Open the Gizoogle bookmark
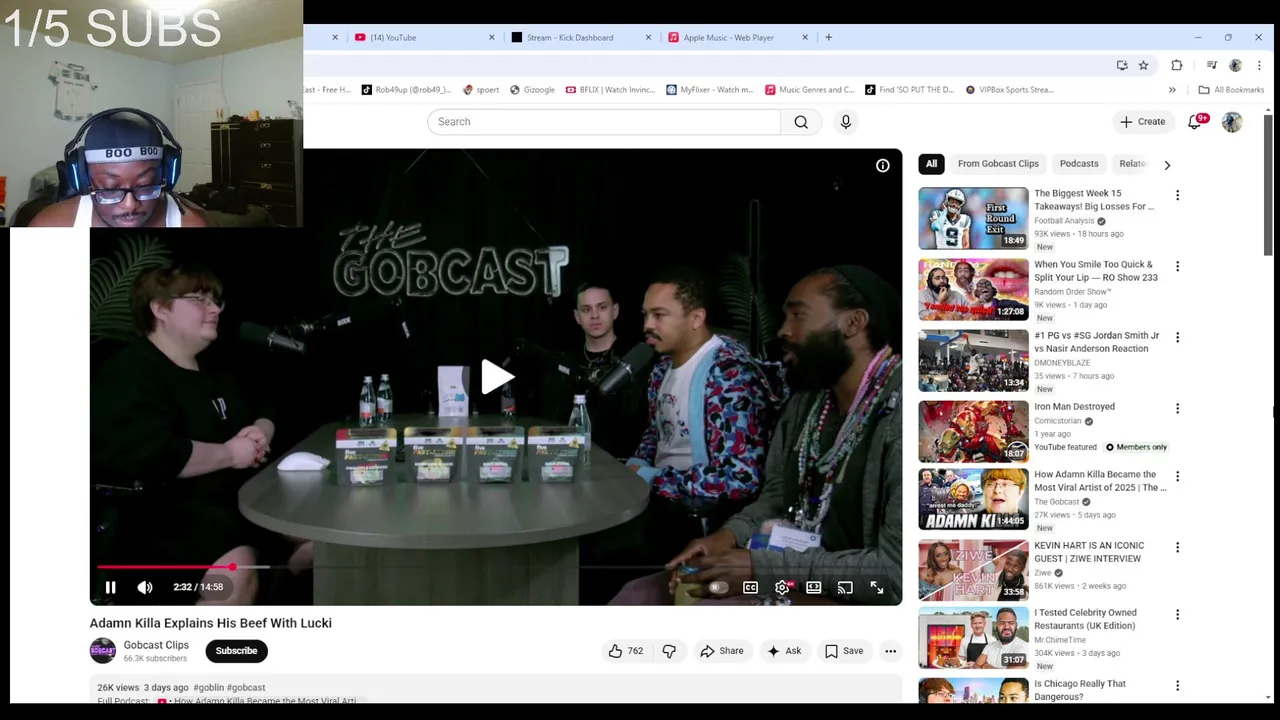 [532, 90]
